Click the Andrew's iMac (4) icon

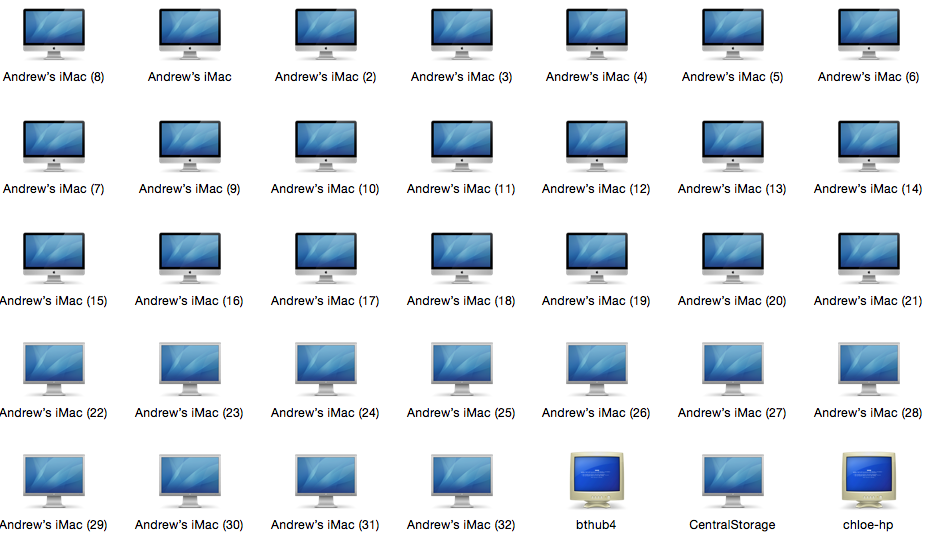pos(597,34)
